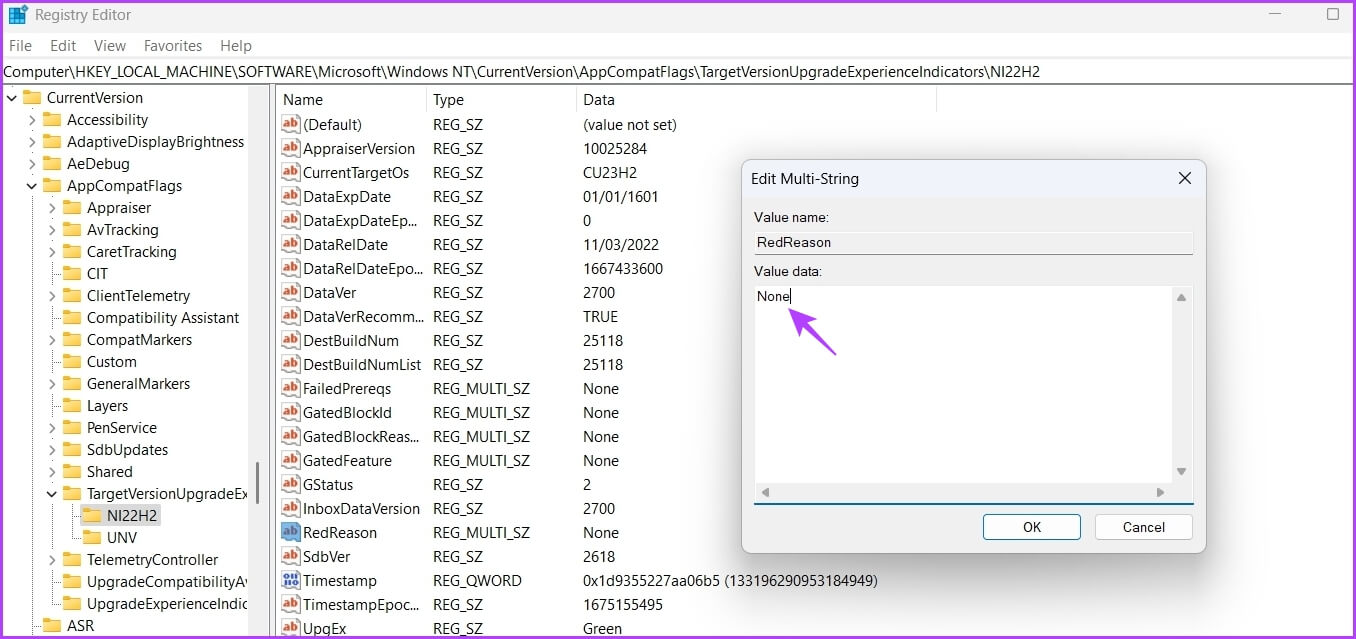Click the SdbVer value icon

290,556
